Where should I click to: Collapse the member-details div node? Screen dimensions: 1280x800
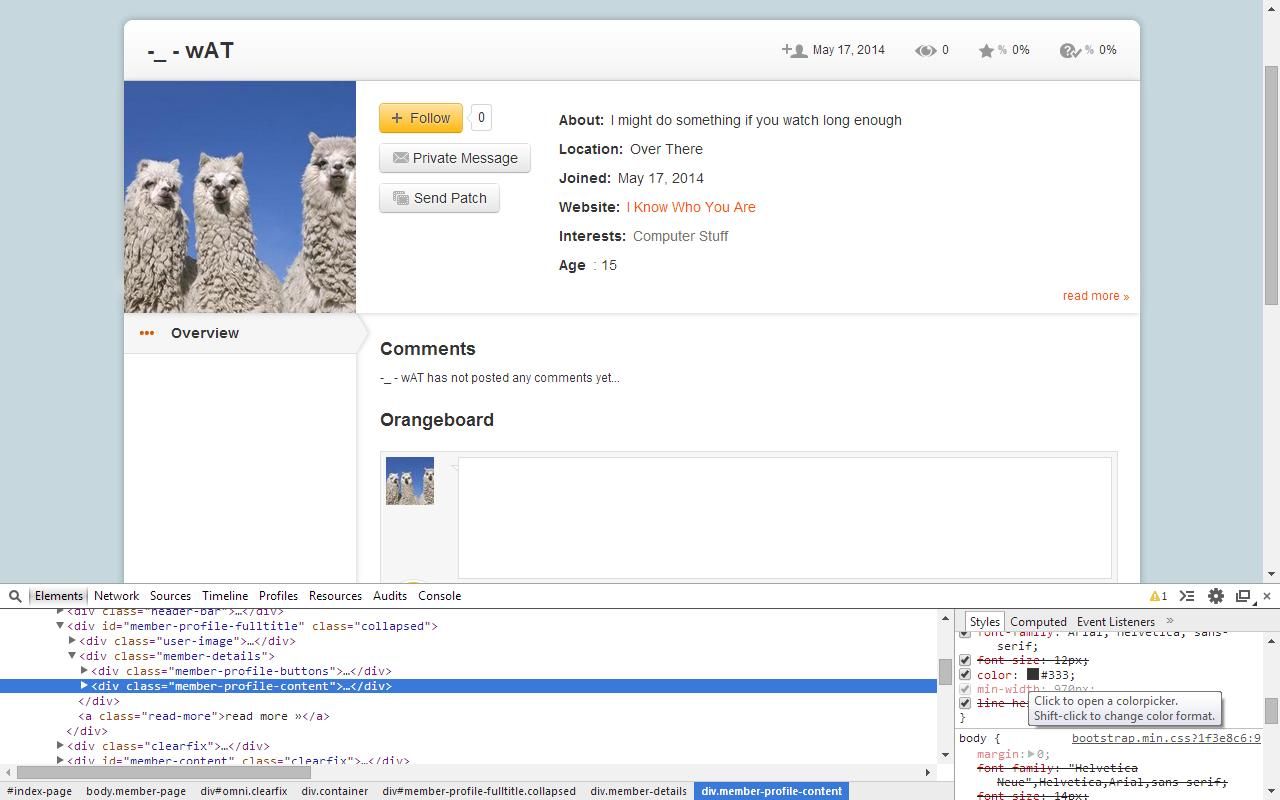click(x=72, y=656)
